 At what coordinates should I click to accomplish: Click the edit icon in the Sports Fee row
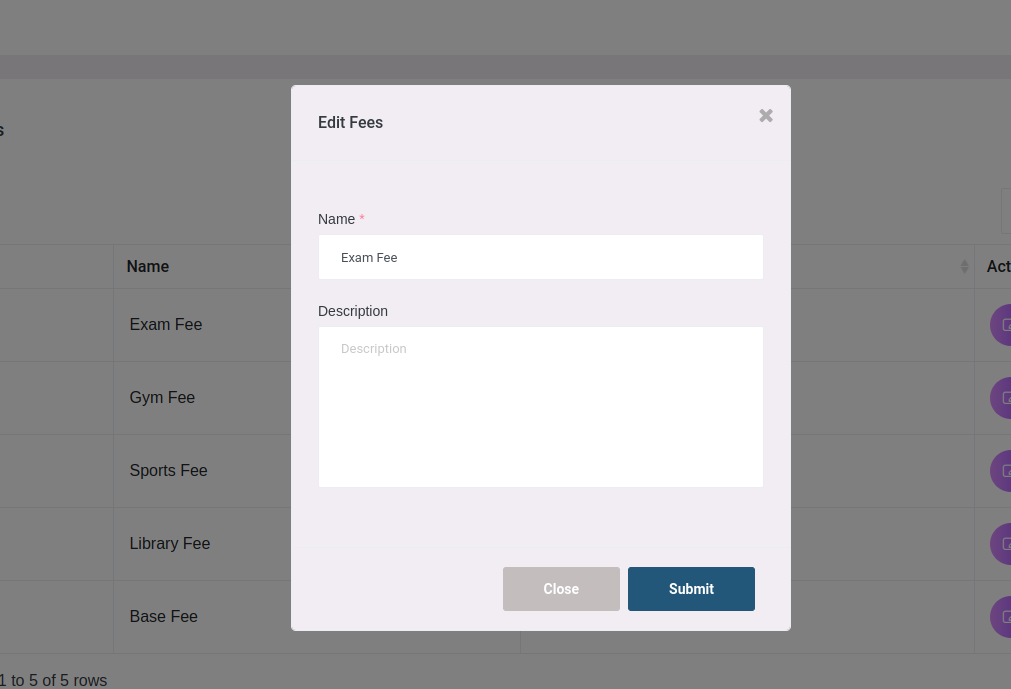click(1002, 471)
